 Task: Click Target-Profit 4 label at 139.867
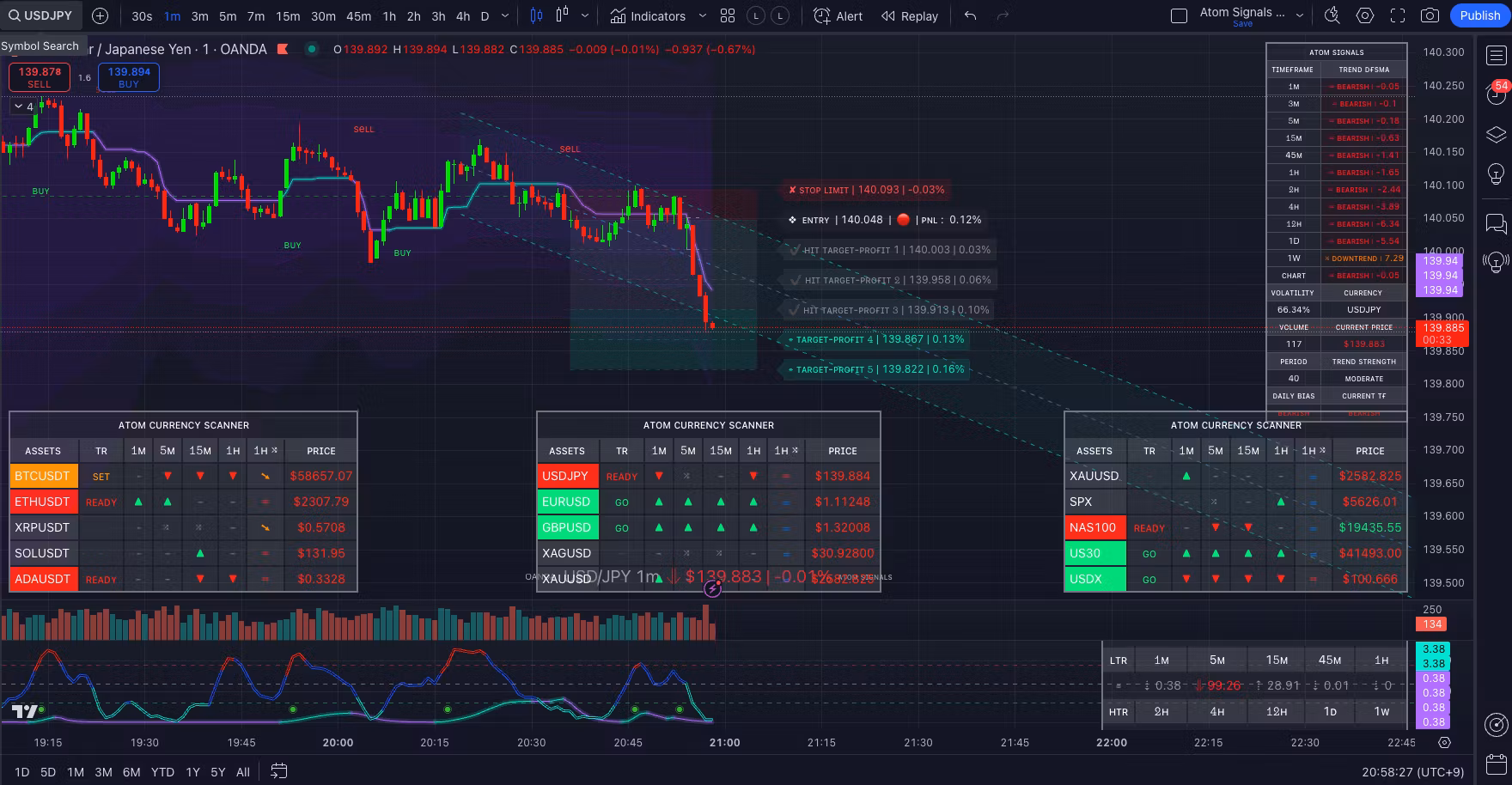coord(875,339)
